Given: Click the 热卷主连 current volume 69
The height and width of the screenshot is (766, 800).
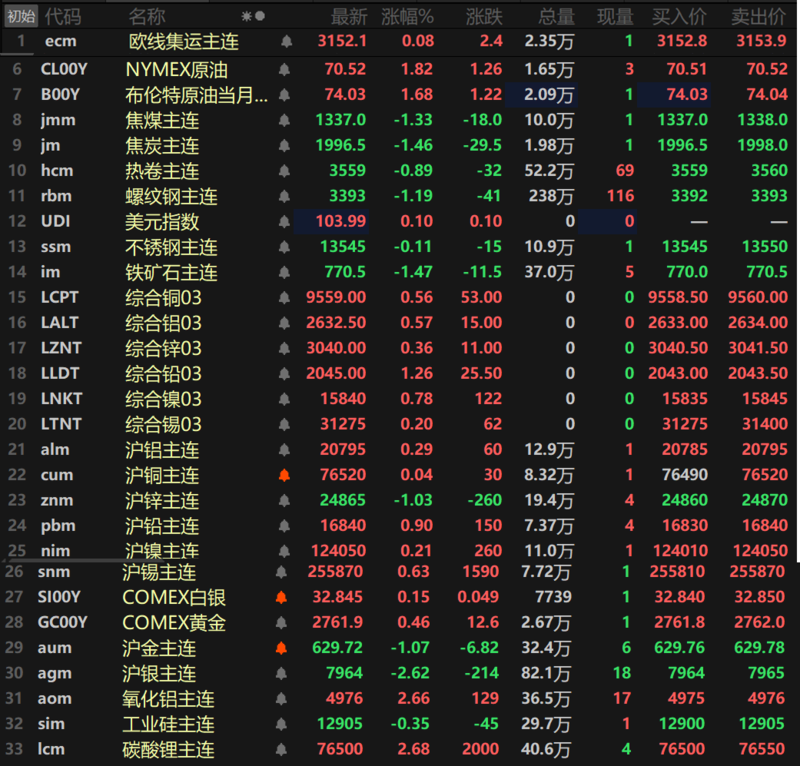Looking at the screenshot, I should pos(624,170).
